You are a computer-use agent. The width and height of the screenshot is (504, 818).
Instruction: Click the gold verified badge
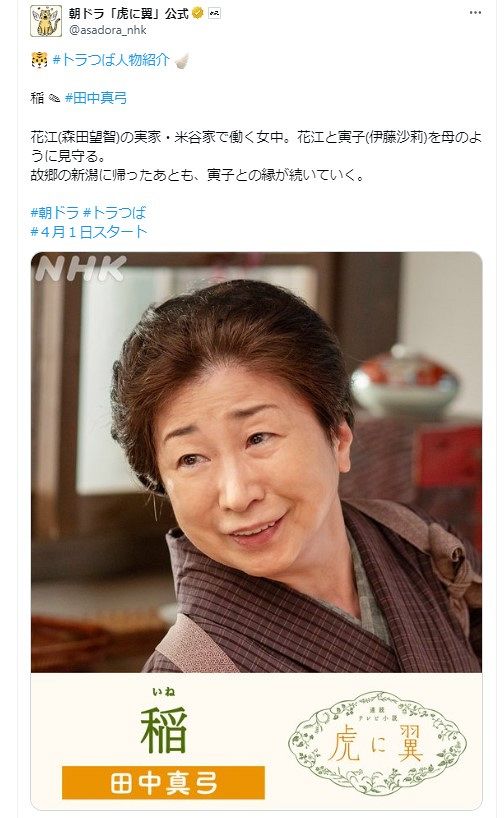click(198, 14)
